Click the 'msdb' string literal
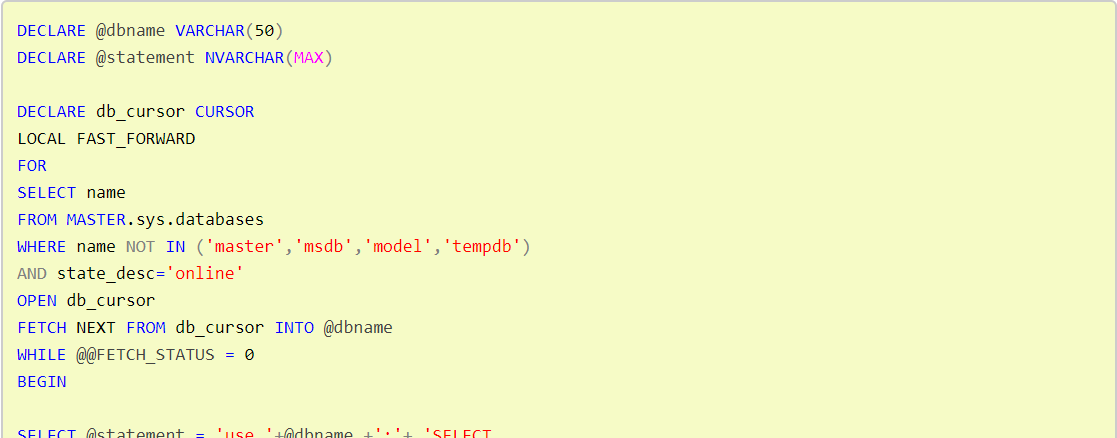This screenshot has height=438, width=1117. (x=323, y=246)
